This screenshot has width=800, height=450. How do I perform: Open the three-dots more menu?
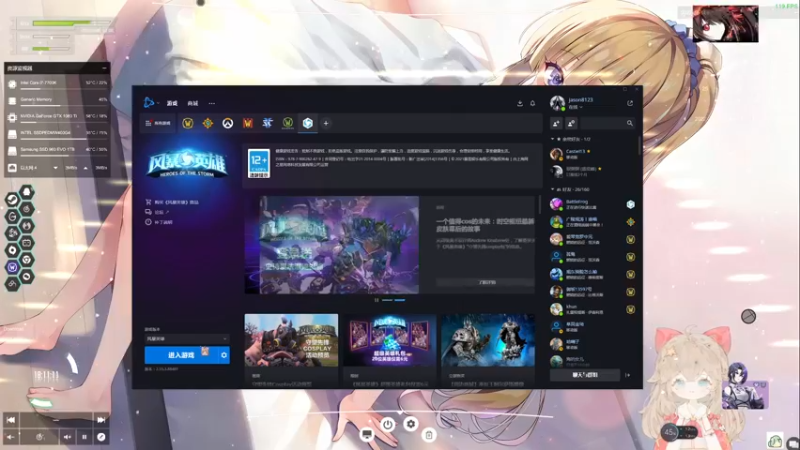(212, 103)
